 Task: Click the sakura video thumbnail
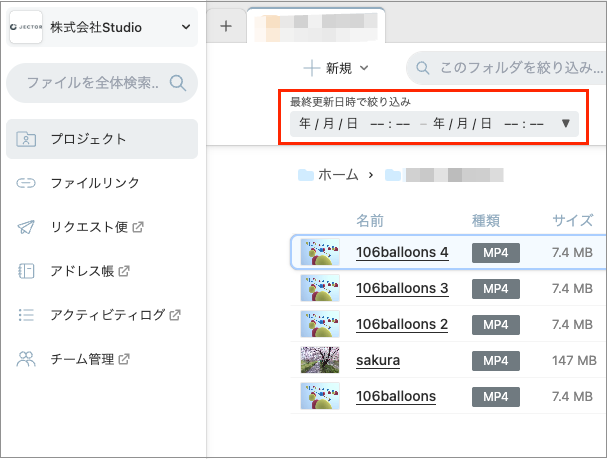(320, 360)
